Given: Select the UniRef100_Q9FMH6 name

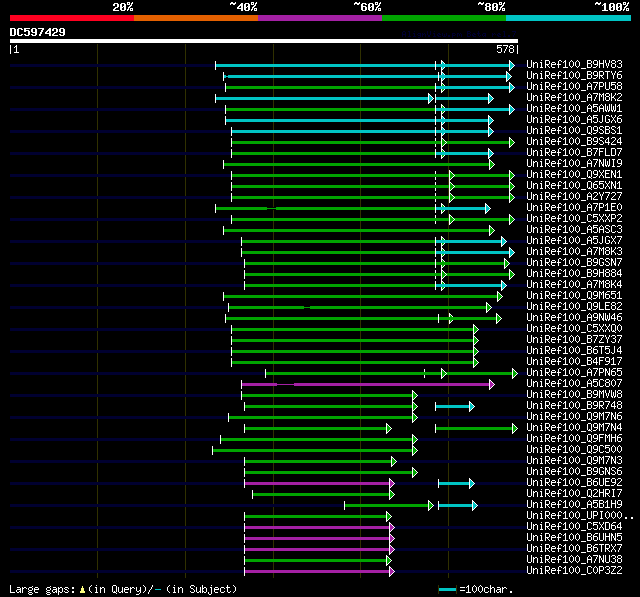Looking at the screenshot, I should [x=574, y=439].
